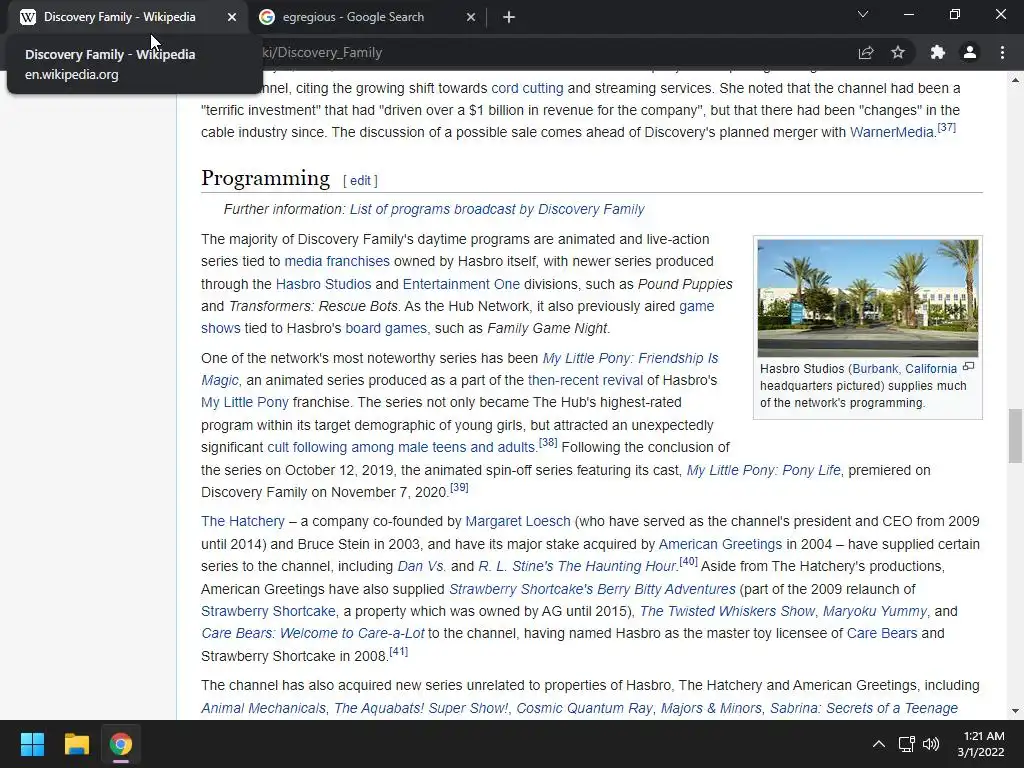Switch to the egregious Google Search tab
The image size is (1024, 768).
click(368, 17)
